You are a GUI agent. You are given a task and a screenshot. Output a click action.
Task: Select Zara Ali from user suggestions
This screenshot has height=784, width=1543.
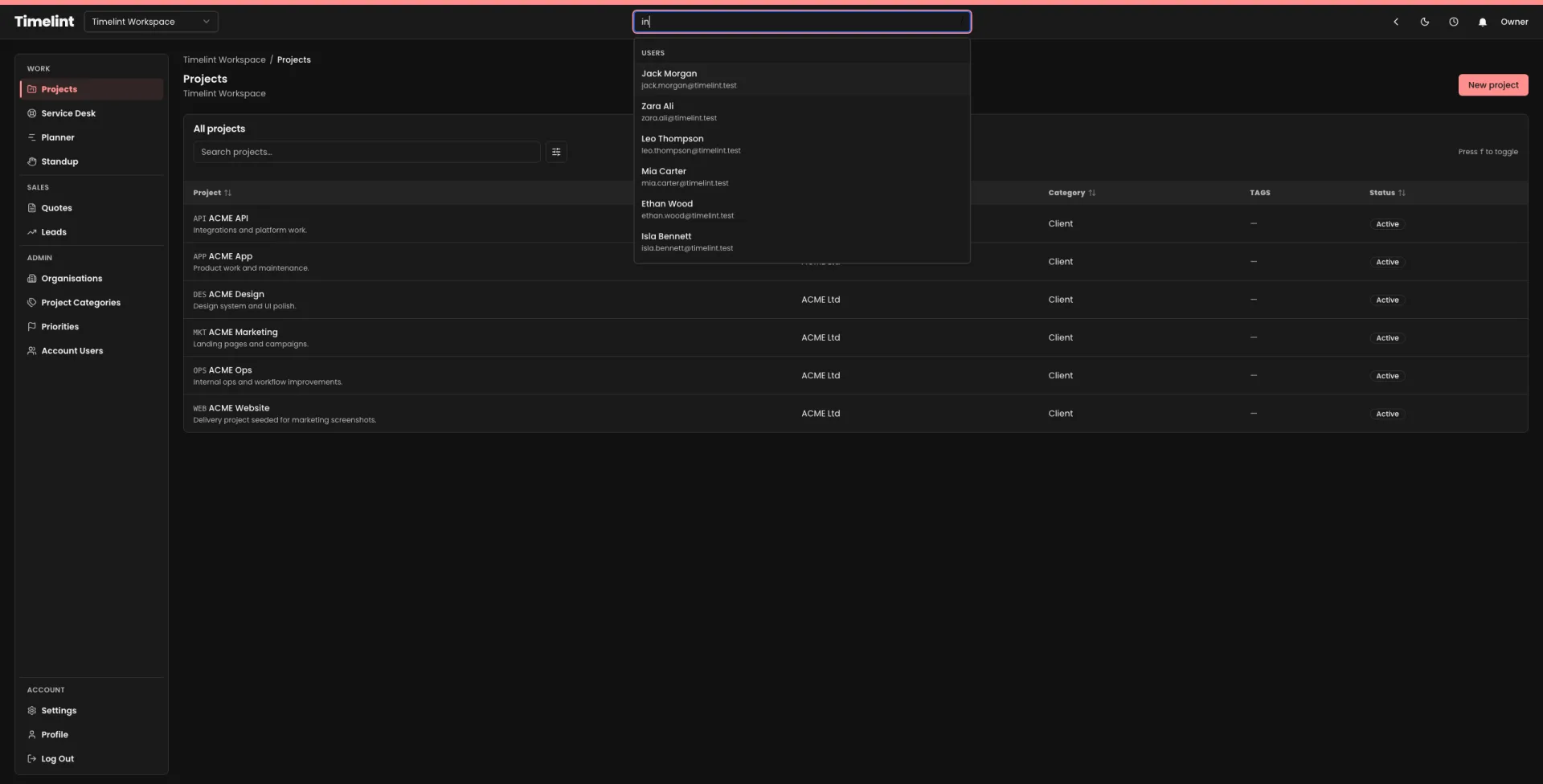coord(801,111)
